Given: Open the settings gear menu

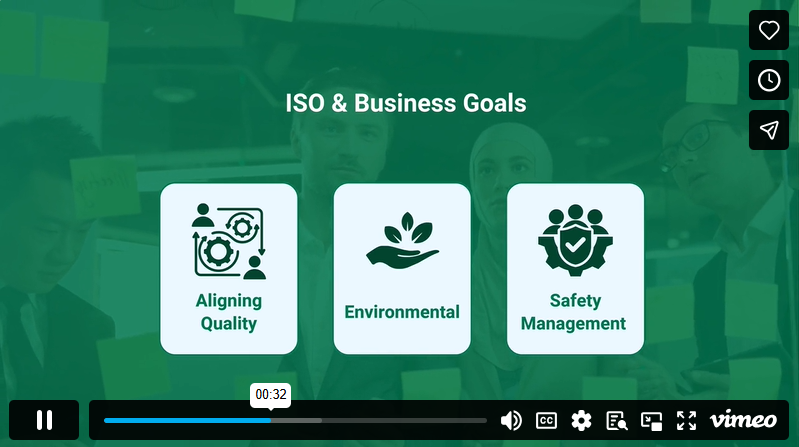Looking at the screenshot, I should (x=581, y=421).
